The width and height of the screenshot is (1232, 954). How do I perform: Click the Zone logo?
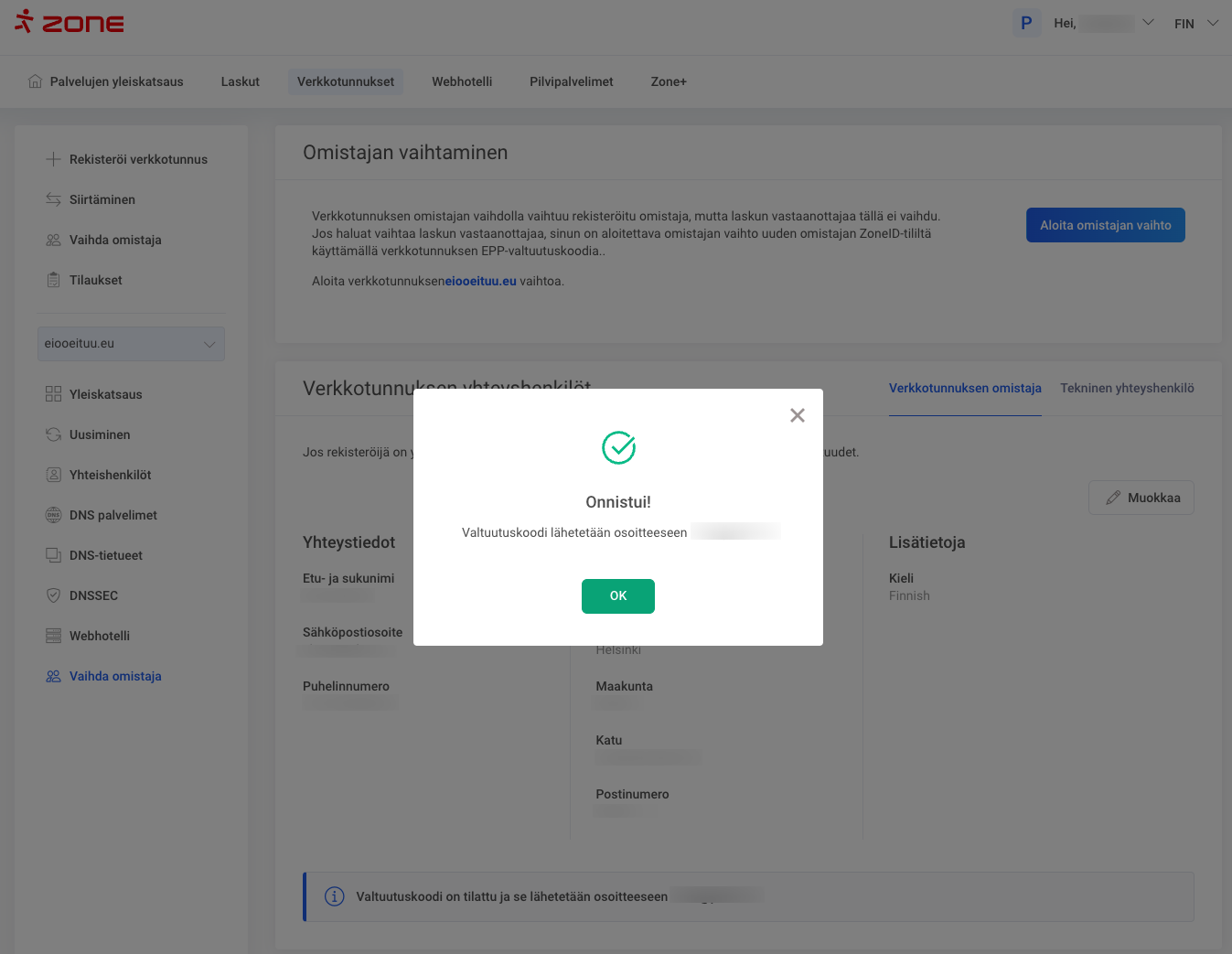point(70,22)
